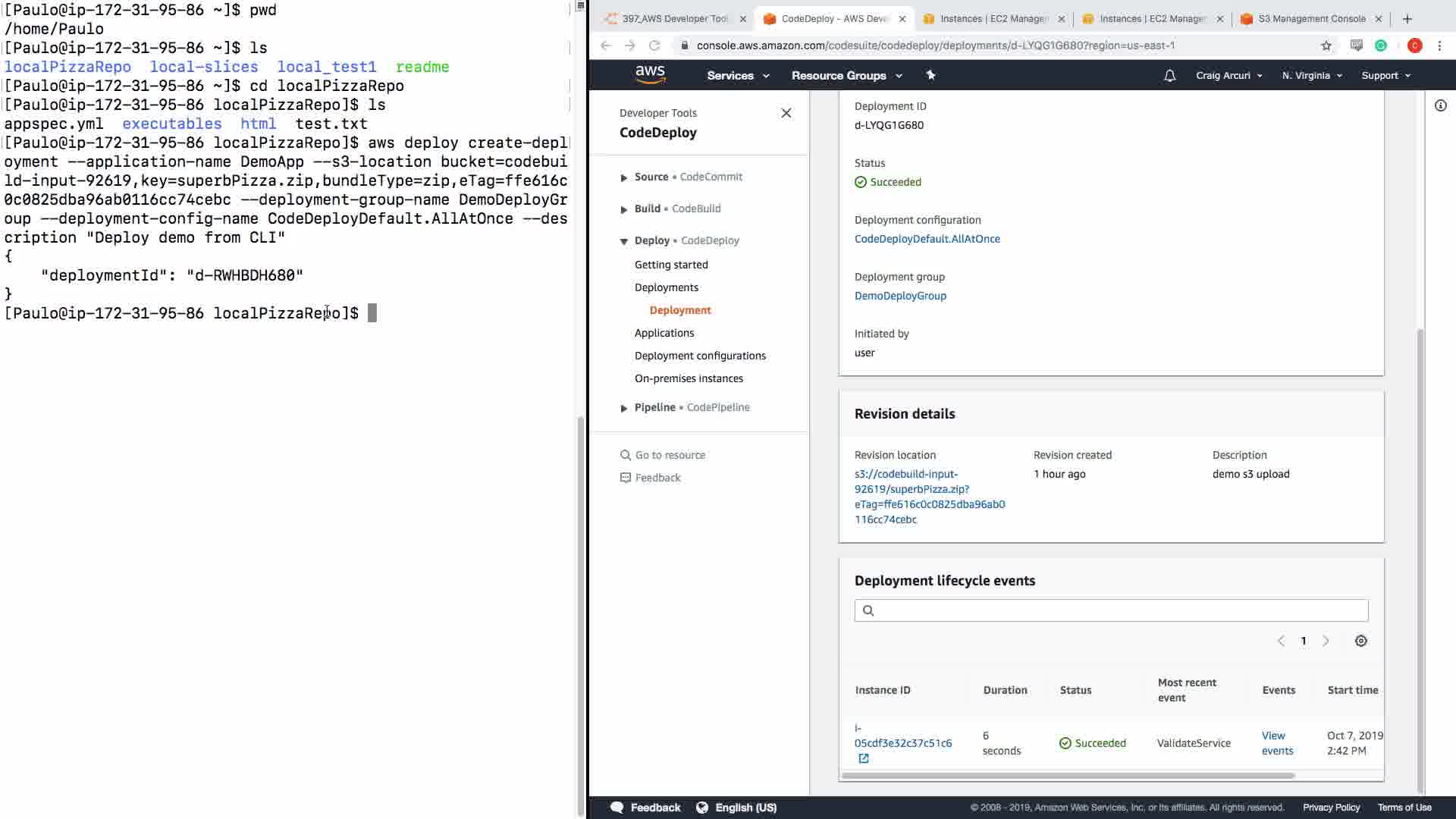Open lifecycle events table settings gear
The image size is (1456, 819).
[x=1360, y=641]
